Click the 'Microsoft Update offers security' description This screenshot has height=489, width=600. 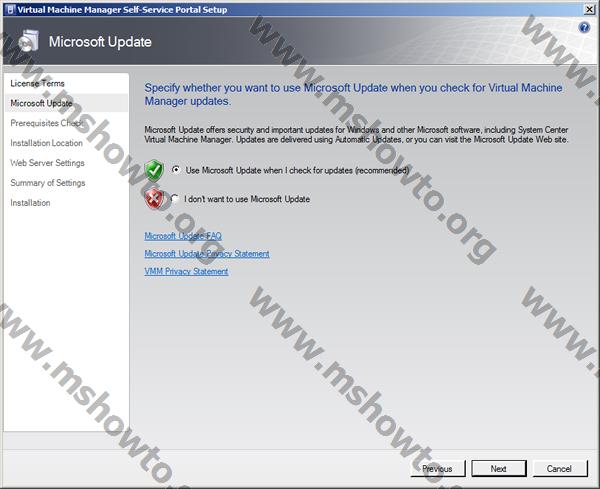coord(356,135)
